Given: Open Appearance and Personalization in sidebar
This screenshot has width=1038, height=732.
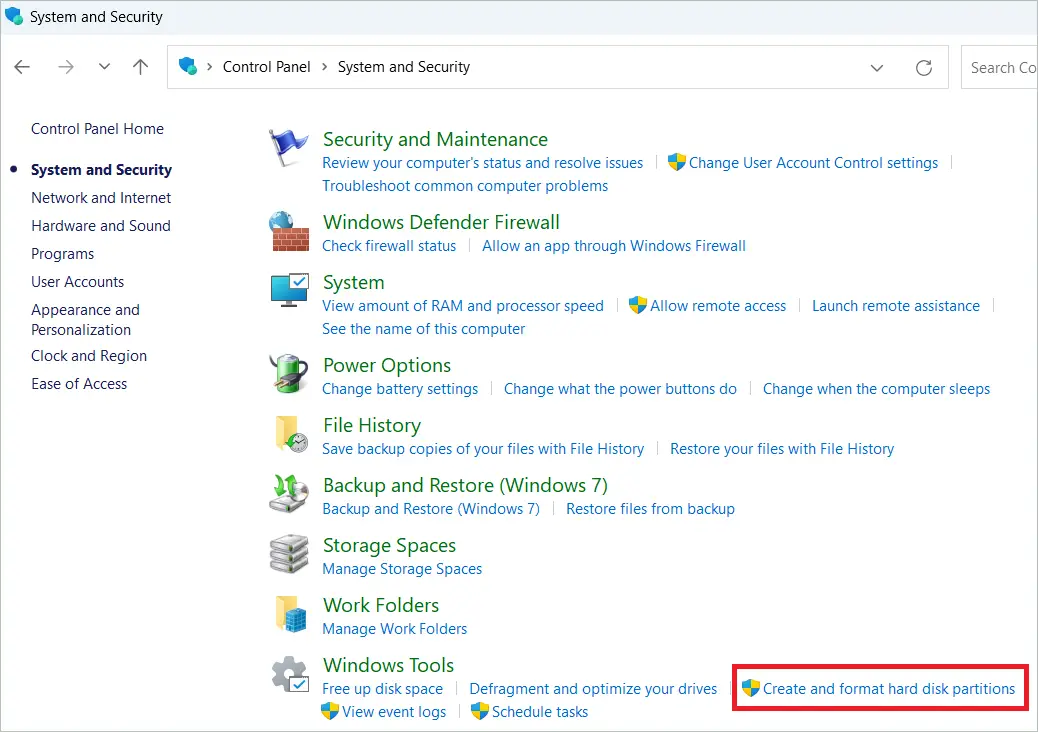Looking at the screenshot, I should pos(85,320).
